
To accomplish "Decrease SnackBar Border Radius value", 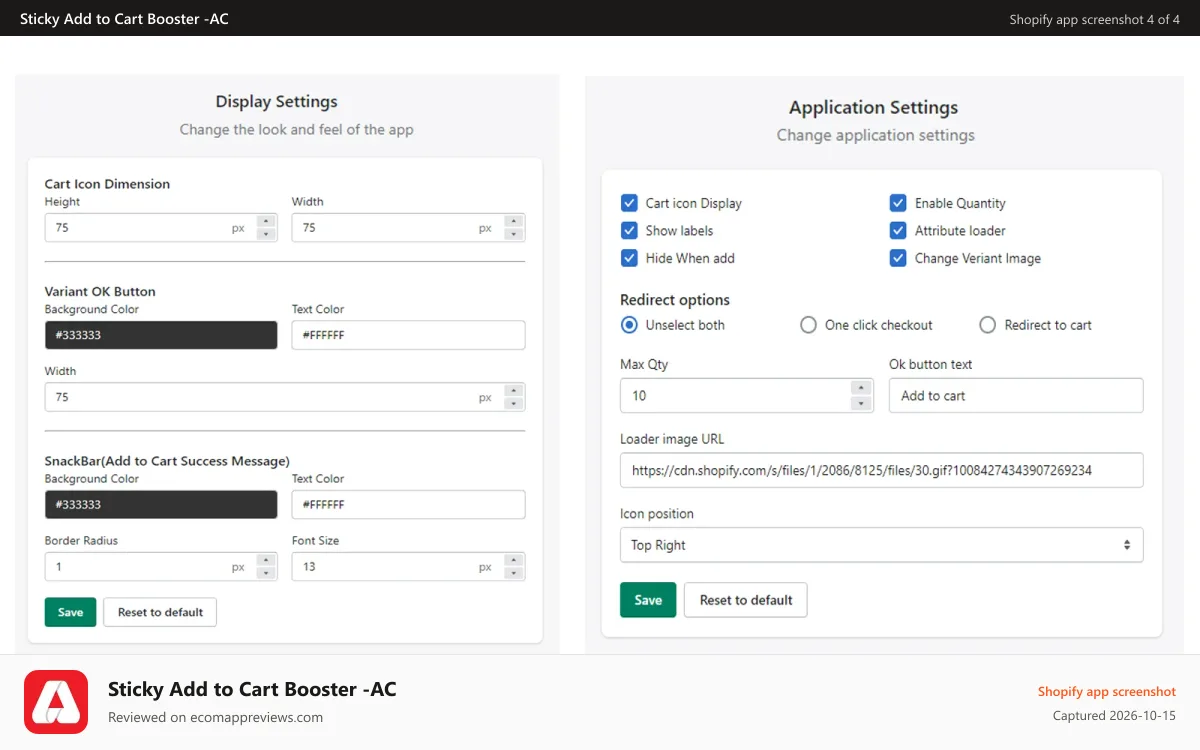I will (266, 573).
